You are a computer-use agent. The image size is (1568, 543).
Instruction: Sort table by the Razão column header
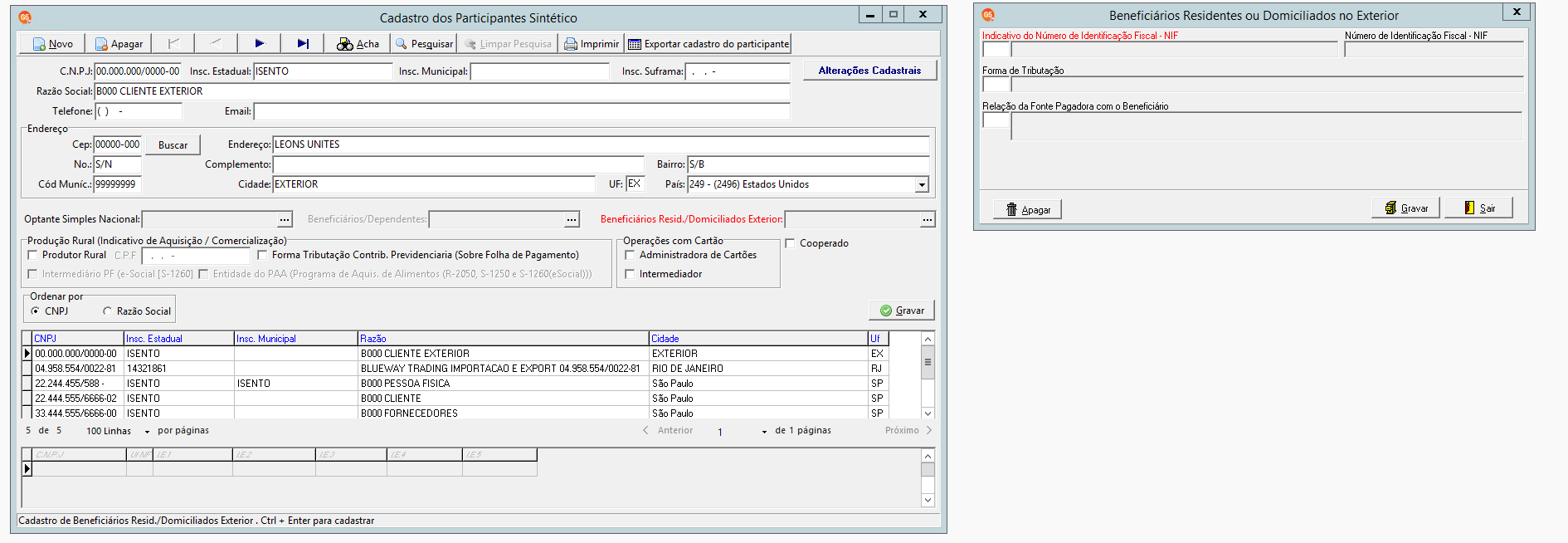coord(504,339)
